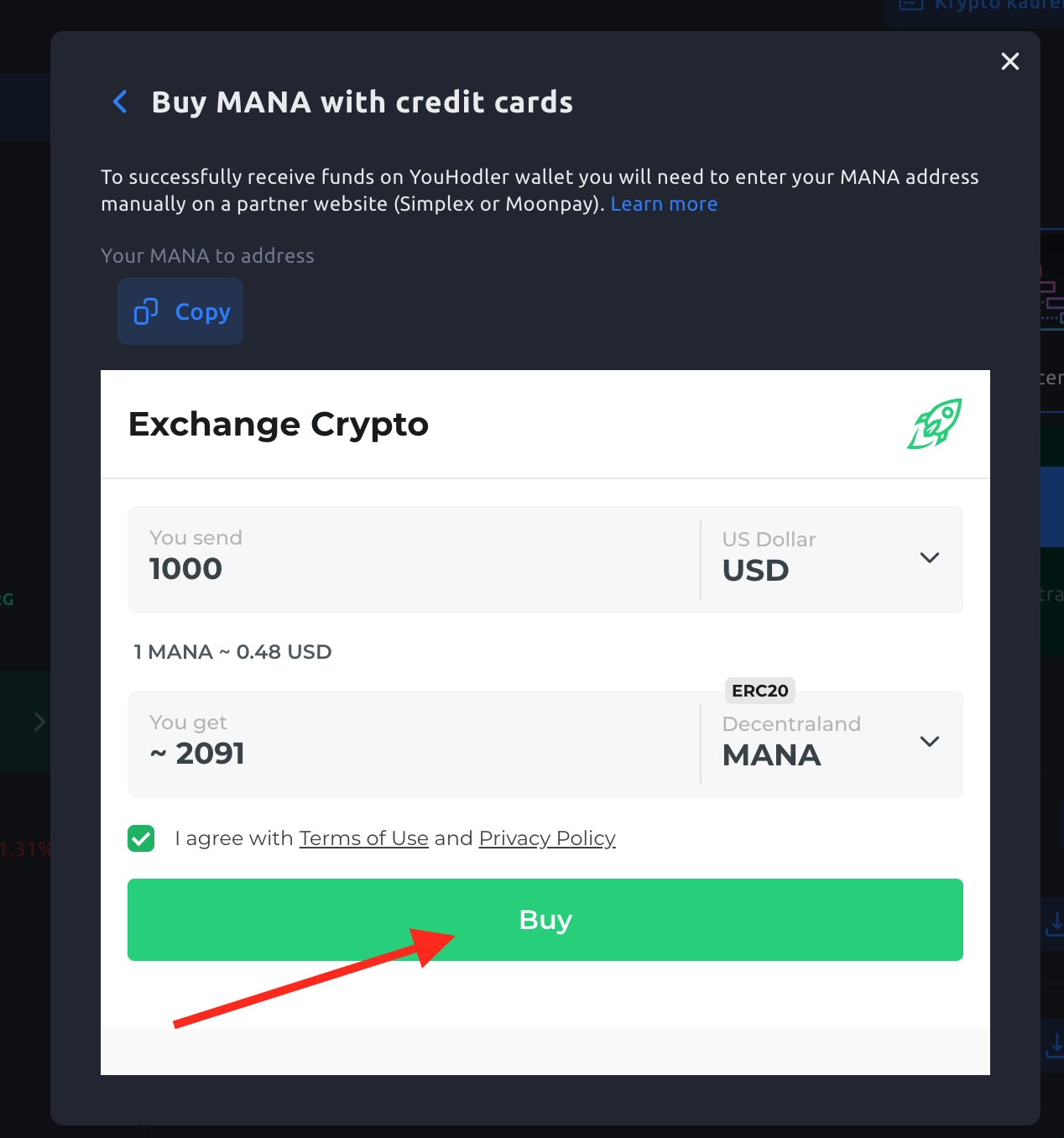Click the copy icon in Copy button

146,311
